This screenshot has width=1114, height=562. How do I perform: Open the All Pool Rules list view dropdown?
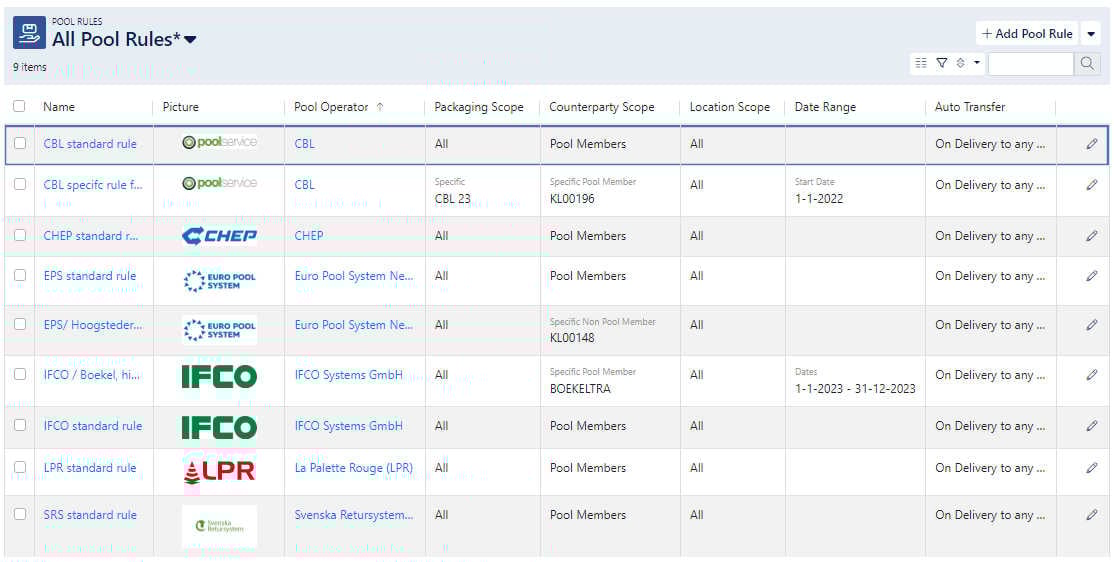click(190, 40)
